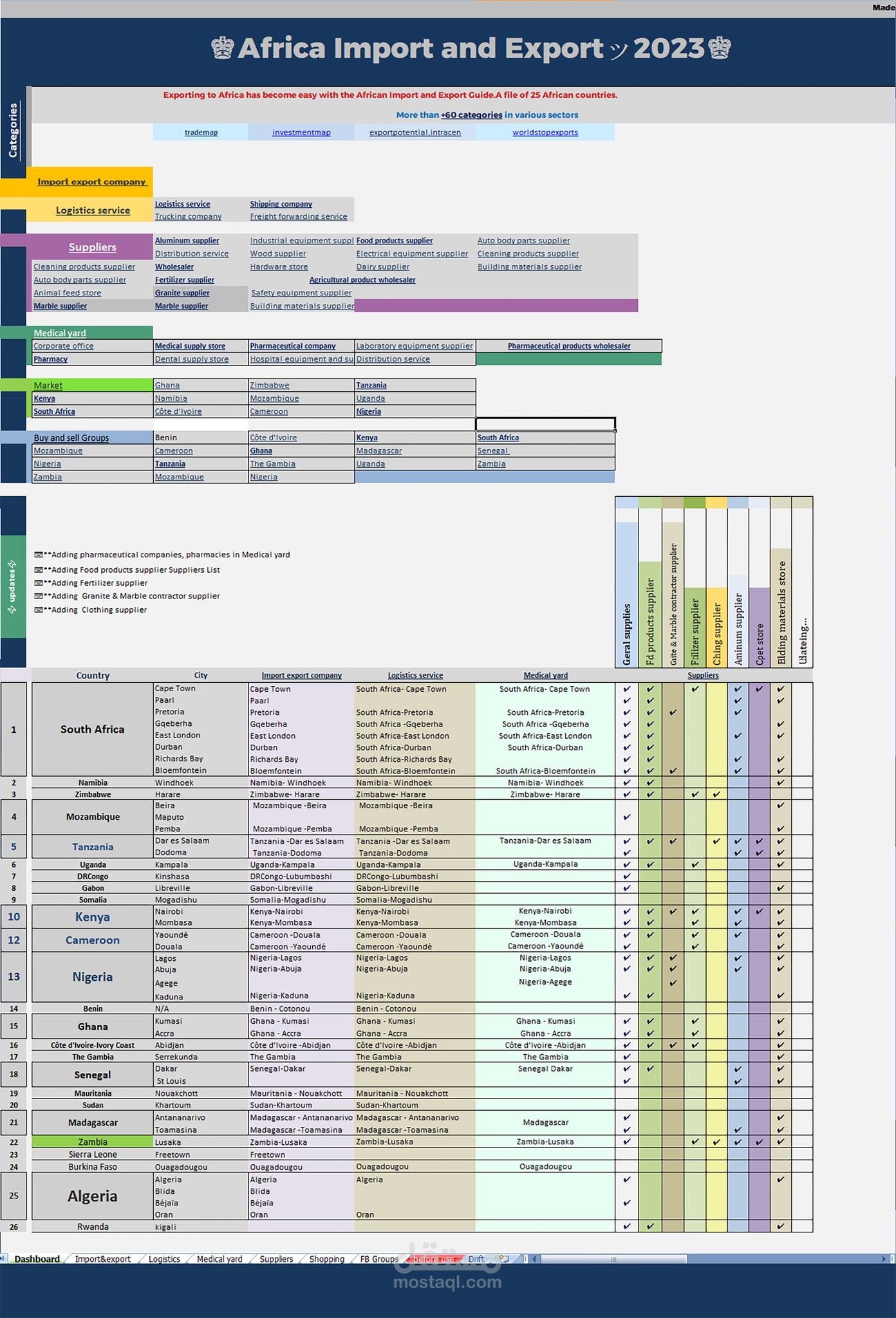
Task: Click the '+60 categories' link
Action: coord(471,115)
